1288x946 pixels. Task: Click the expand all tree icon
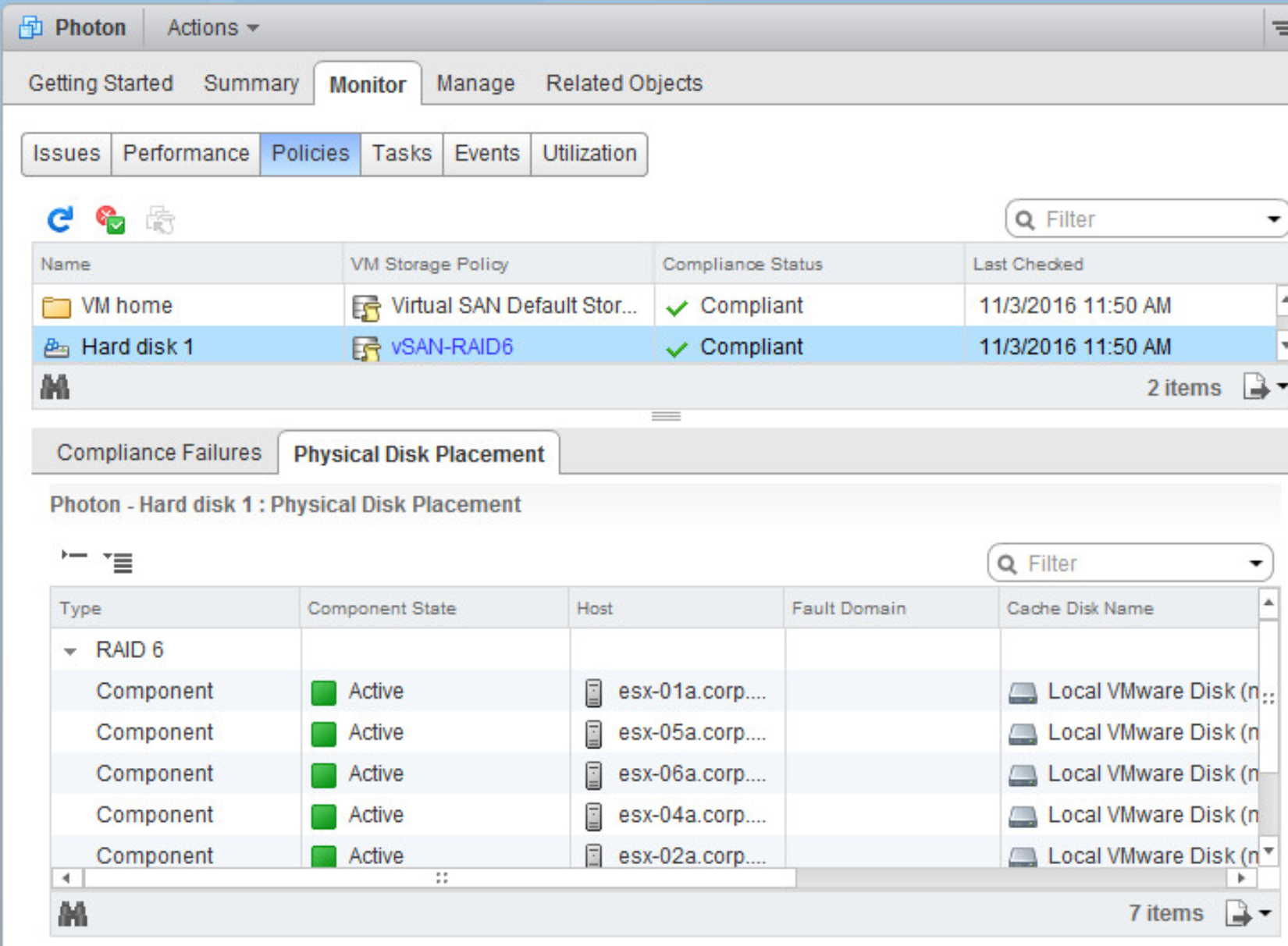(119, 561)
